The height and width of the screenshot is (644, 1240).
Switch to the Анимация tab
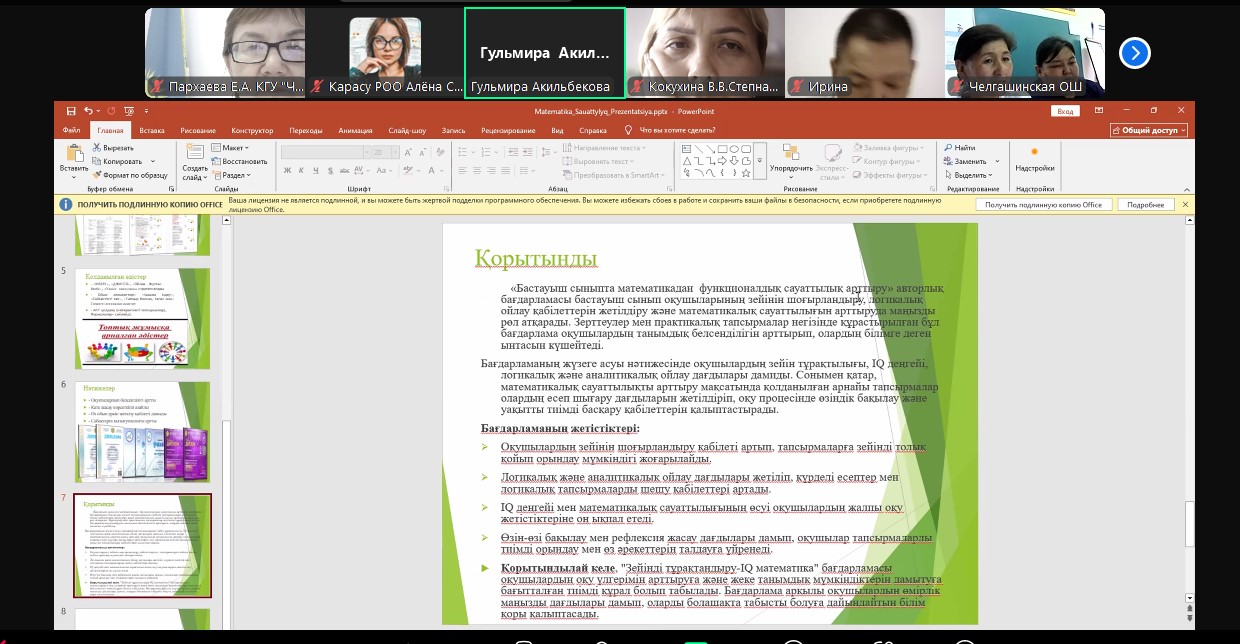[355, 130]
